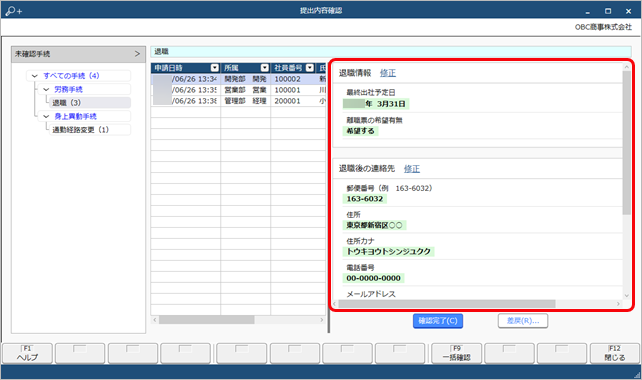
Task: Click the 希望する separation slip value
Action: pyautogui.click(x=360, y=131)
